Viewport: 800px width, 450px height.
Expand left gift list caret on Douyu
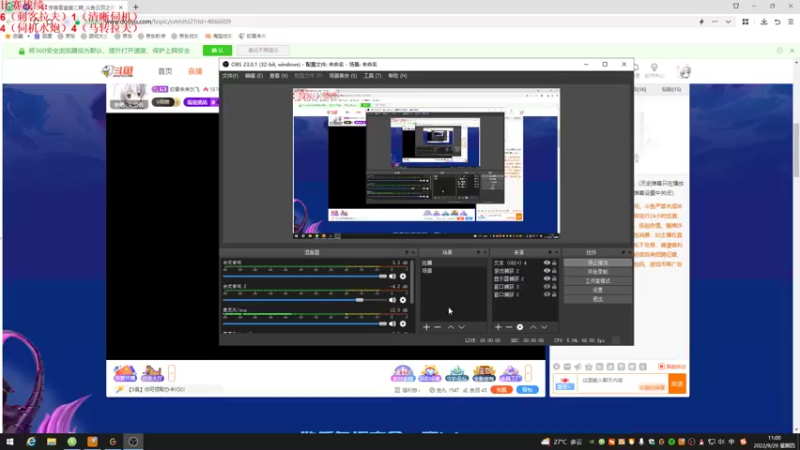[172, 373]
